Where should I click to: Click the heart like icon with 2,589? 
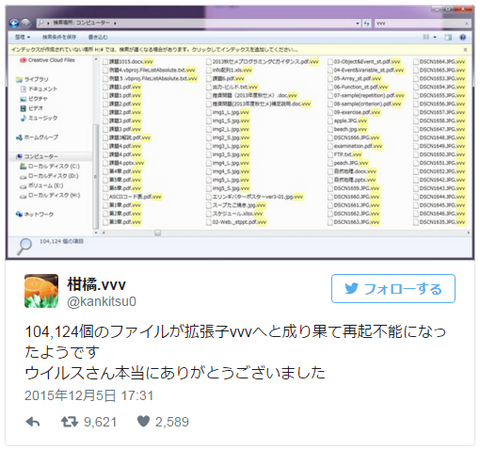(x=143, y=422)
